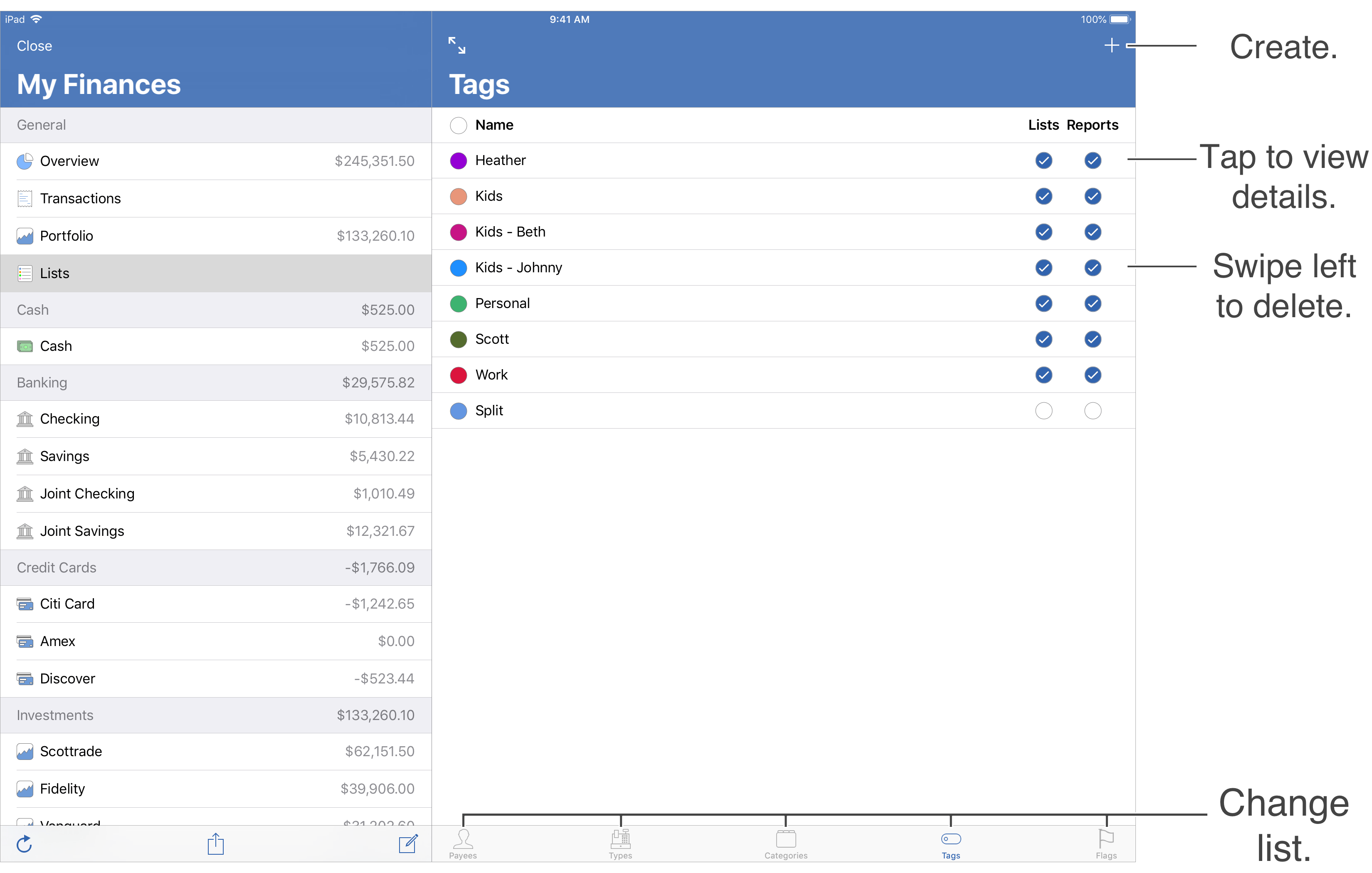Open the Types tab
Viewport: 1372px width, 873px height.
point(620,843)
